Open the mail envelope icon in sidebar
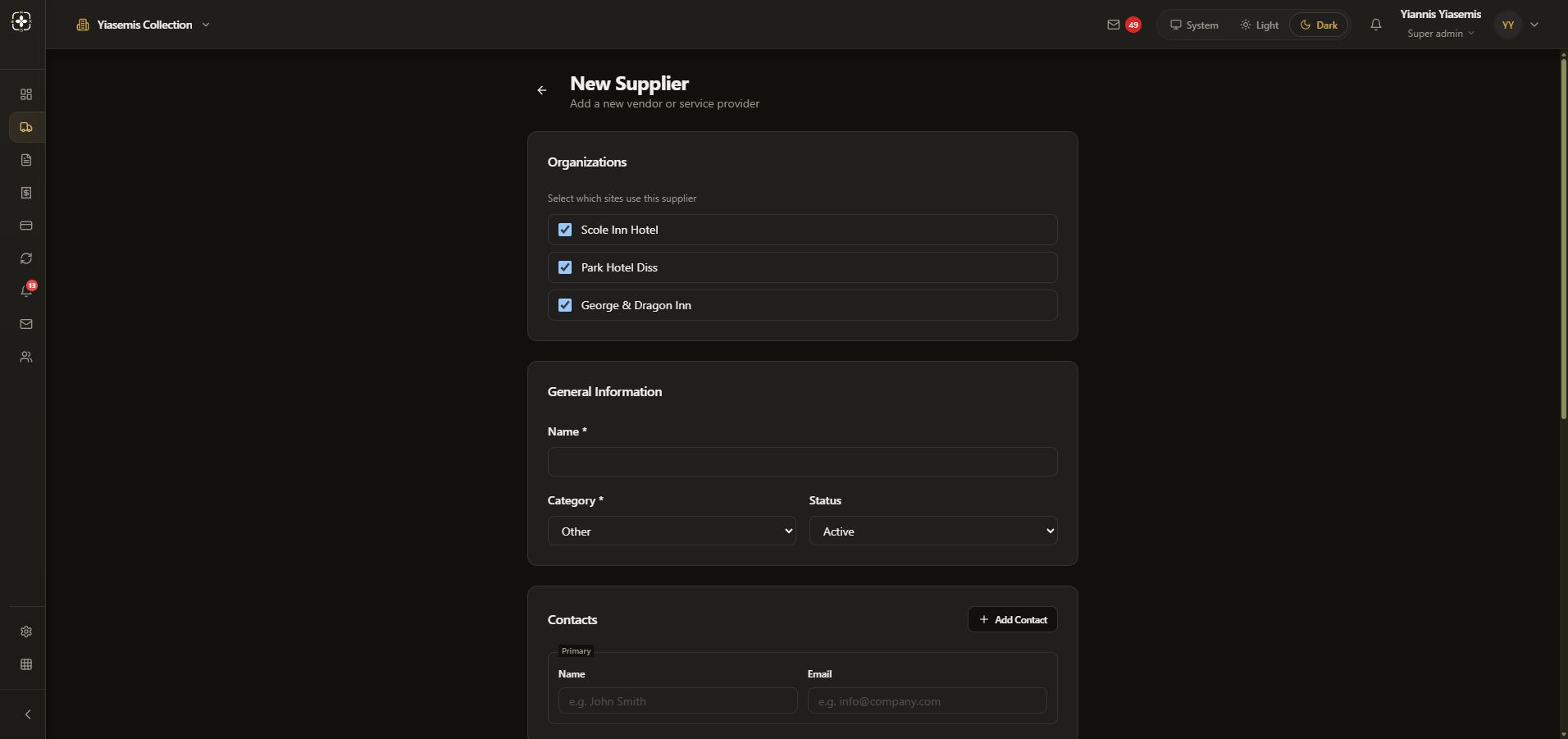Image resolution: width=1568 pixels, height=739 pixels. (26, 324)
